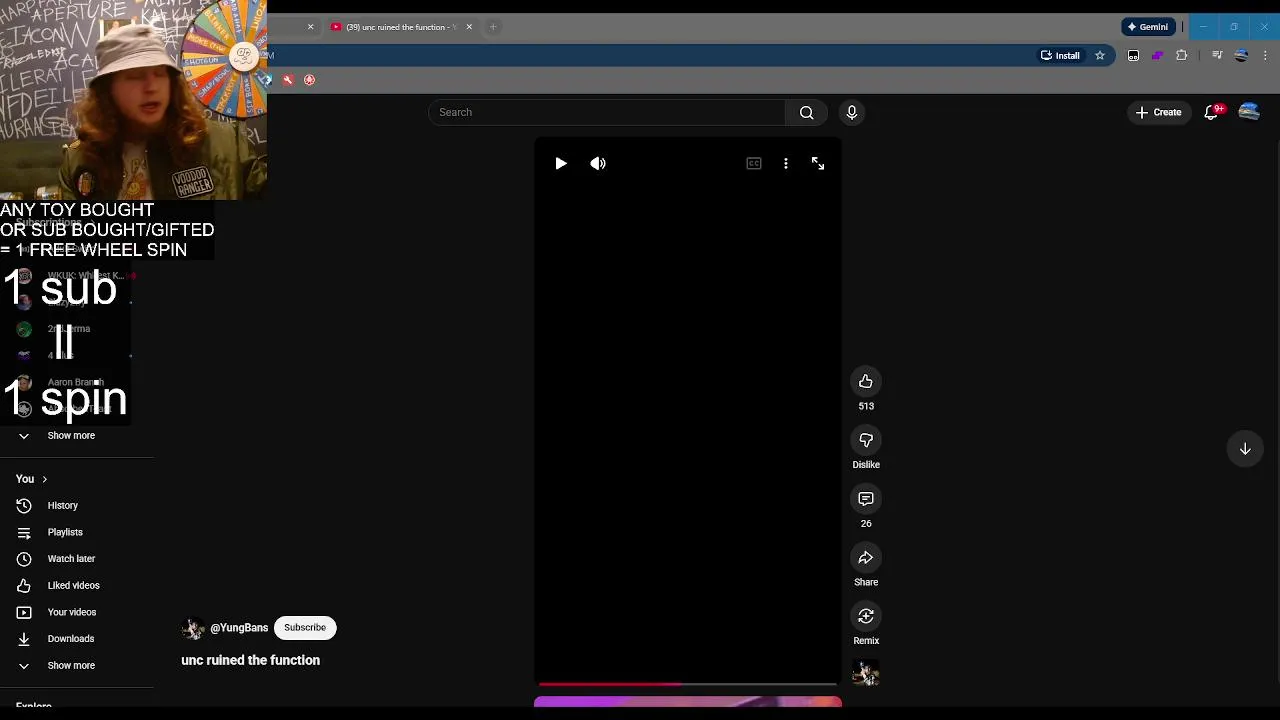Open the red wrench bookmark

coord(288,80)
